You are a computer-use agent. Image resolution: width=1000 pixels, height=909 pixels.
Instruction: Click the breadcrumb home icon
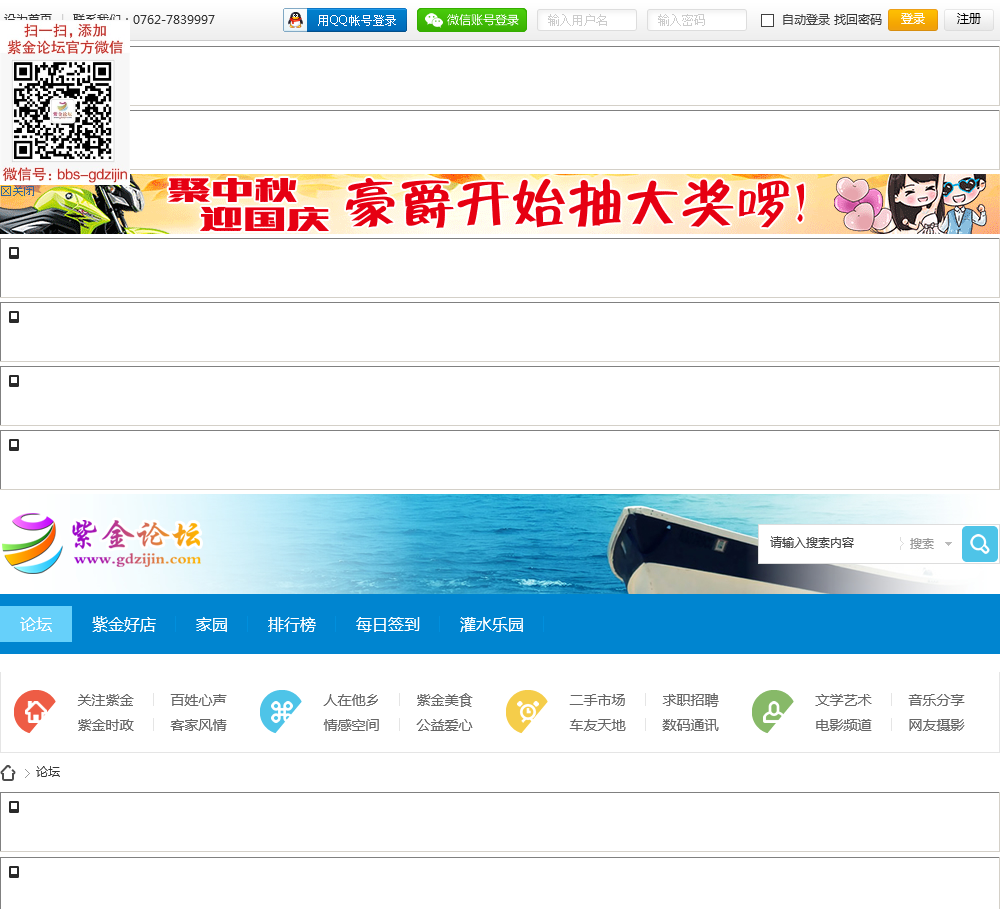[x=8, y=772]
